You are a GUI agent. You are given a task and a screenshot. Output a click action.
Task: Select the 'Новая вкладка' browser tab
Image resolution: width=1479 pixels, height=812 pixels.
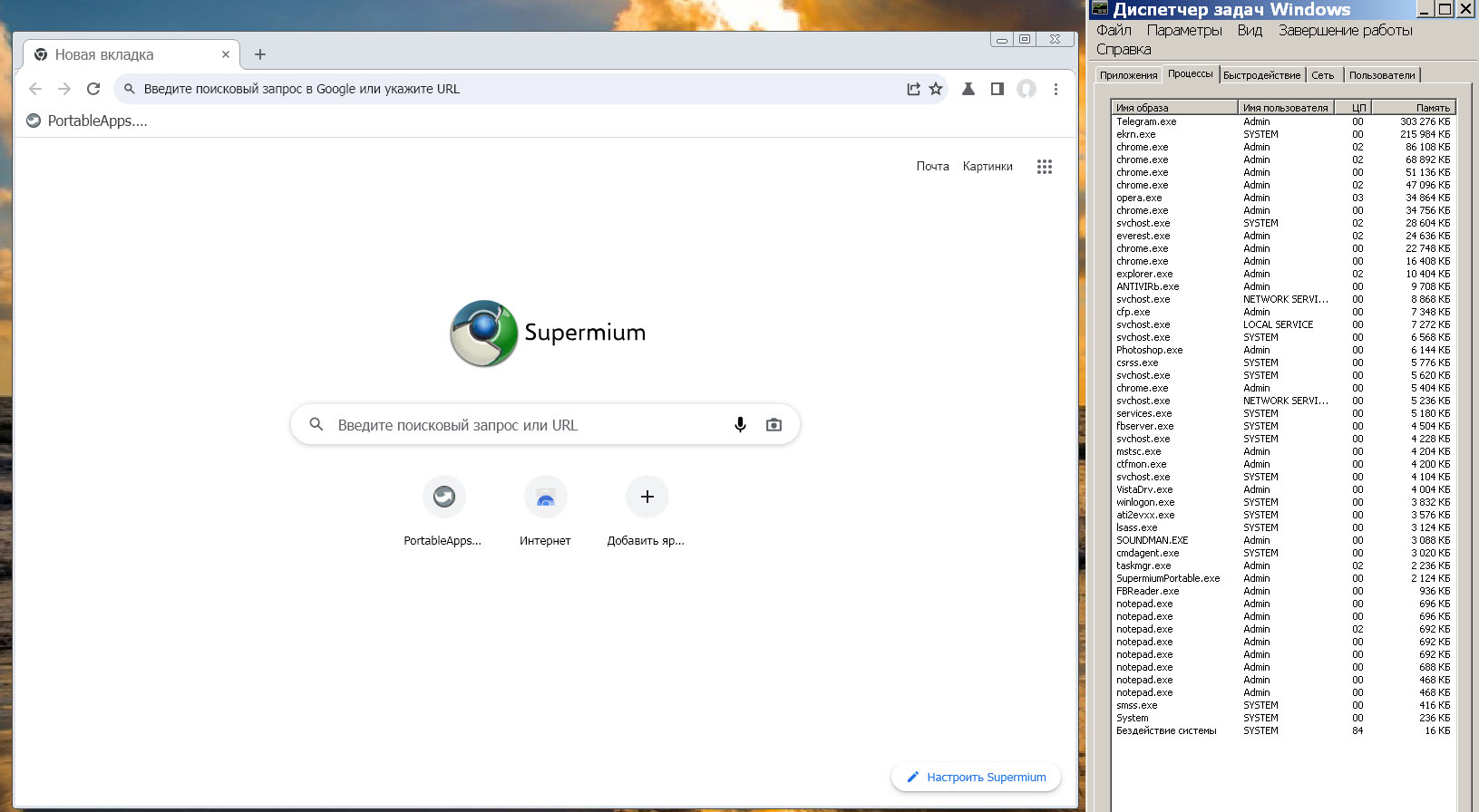point(131,54)
